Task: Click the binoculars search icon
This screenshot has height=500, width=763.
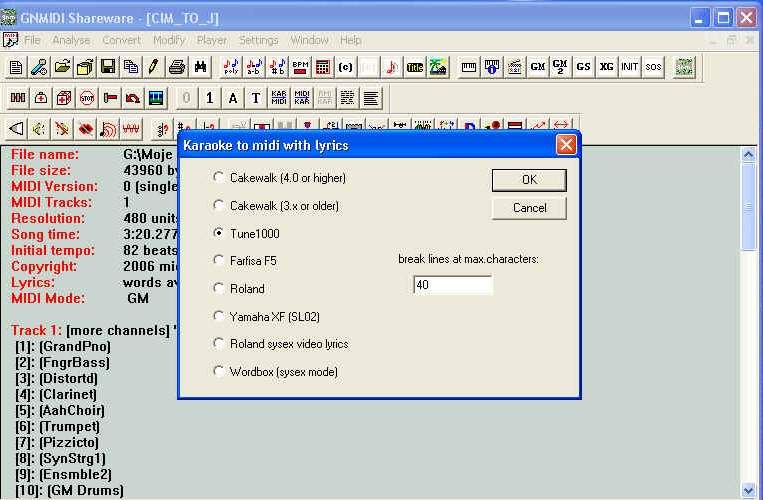Action: (x=200, y=67)
